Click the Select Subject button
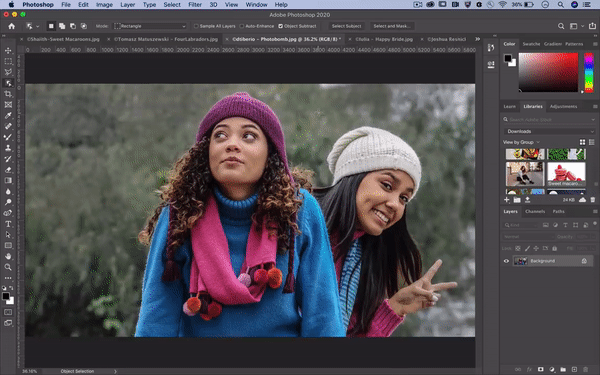 click(x=346, y=26)
